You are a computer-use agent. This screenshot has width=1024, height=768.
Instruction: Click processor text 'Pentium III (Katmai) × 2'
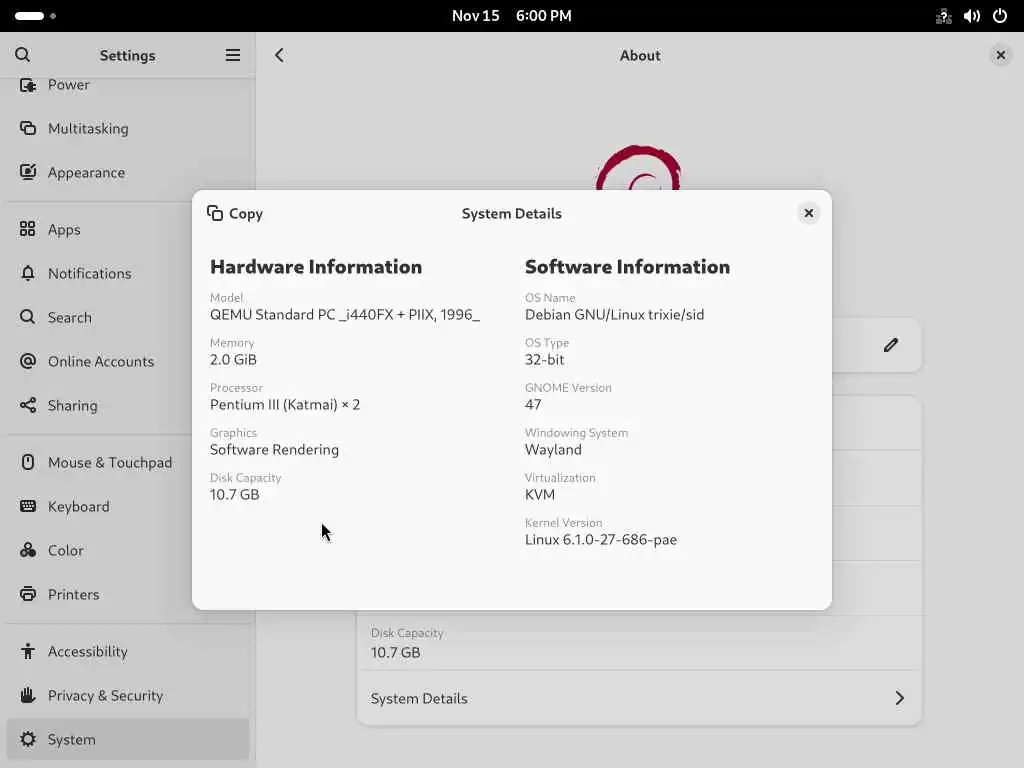point(285,404)
